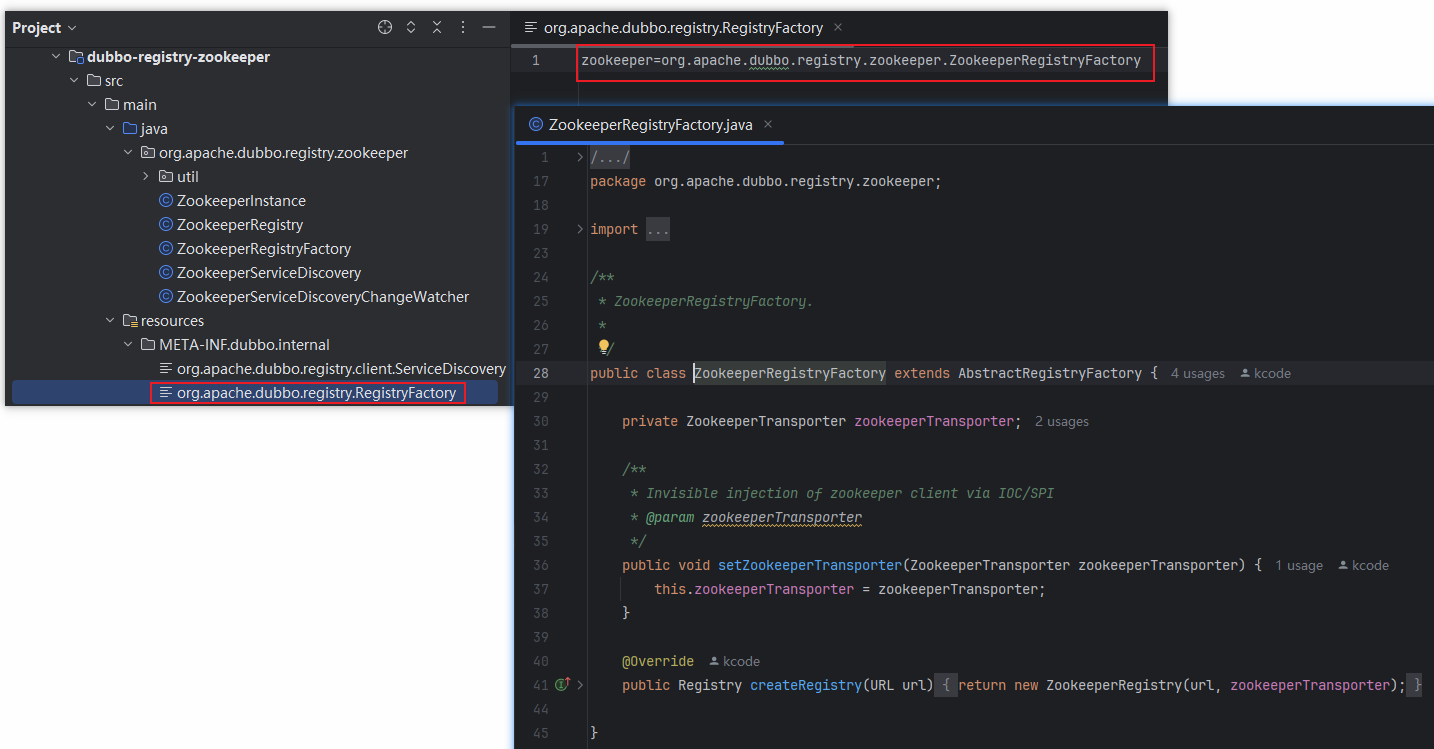This screenshot has width=1434, height=749.
Task: Click the override gutter icon on line 41
Action: (x=562, y=685)
